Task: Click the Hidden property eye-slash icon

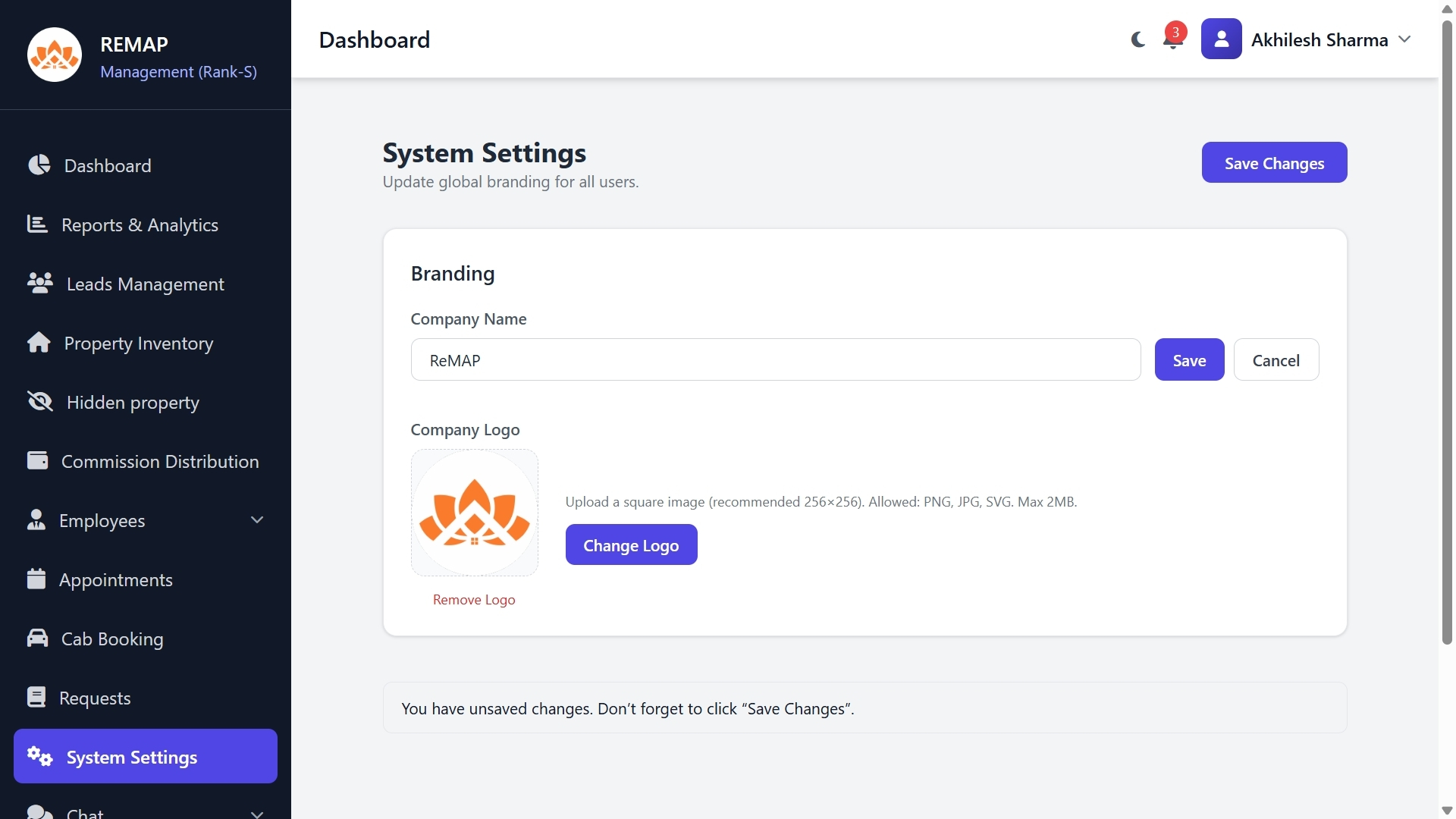Action: (39, 402)
